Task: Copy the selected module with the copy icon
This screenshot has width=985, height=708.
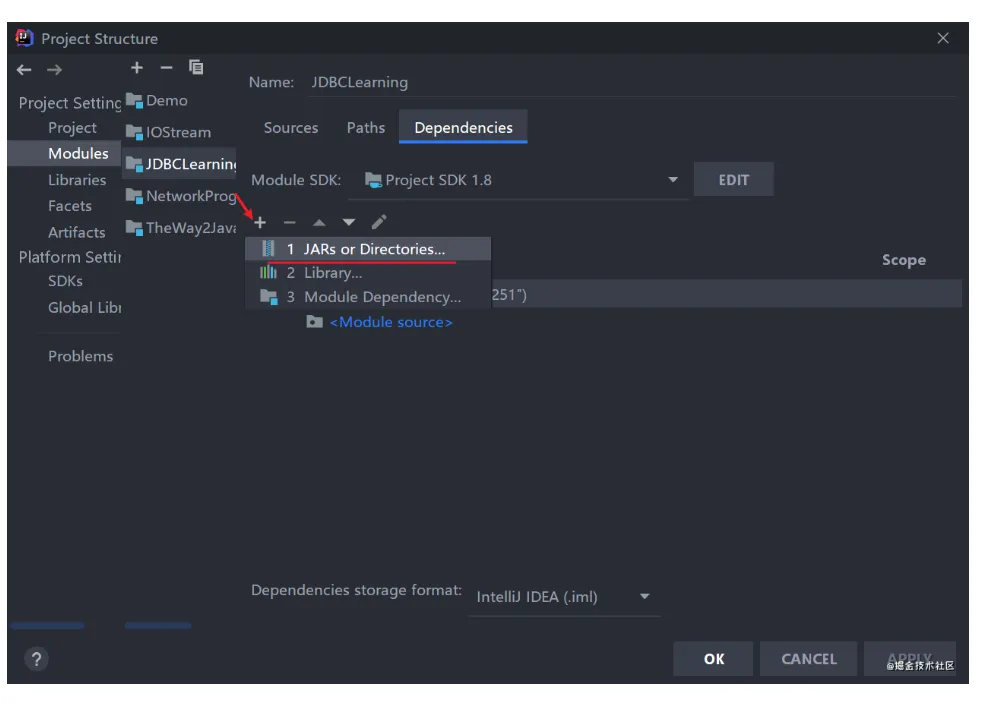Action: pos(196,67)
